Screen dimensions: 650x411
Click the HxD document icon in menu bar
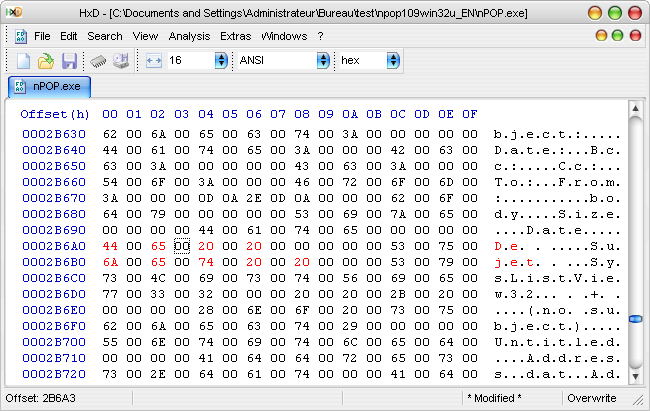[20, 36]
